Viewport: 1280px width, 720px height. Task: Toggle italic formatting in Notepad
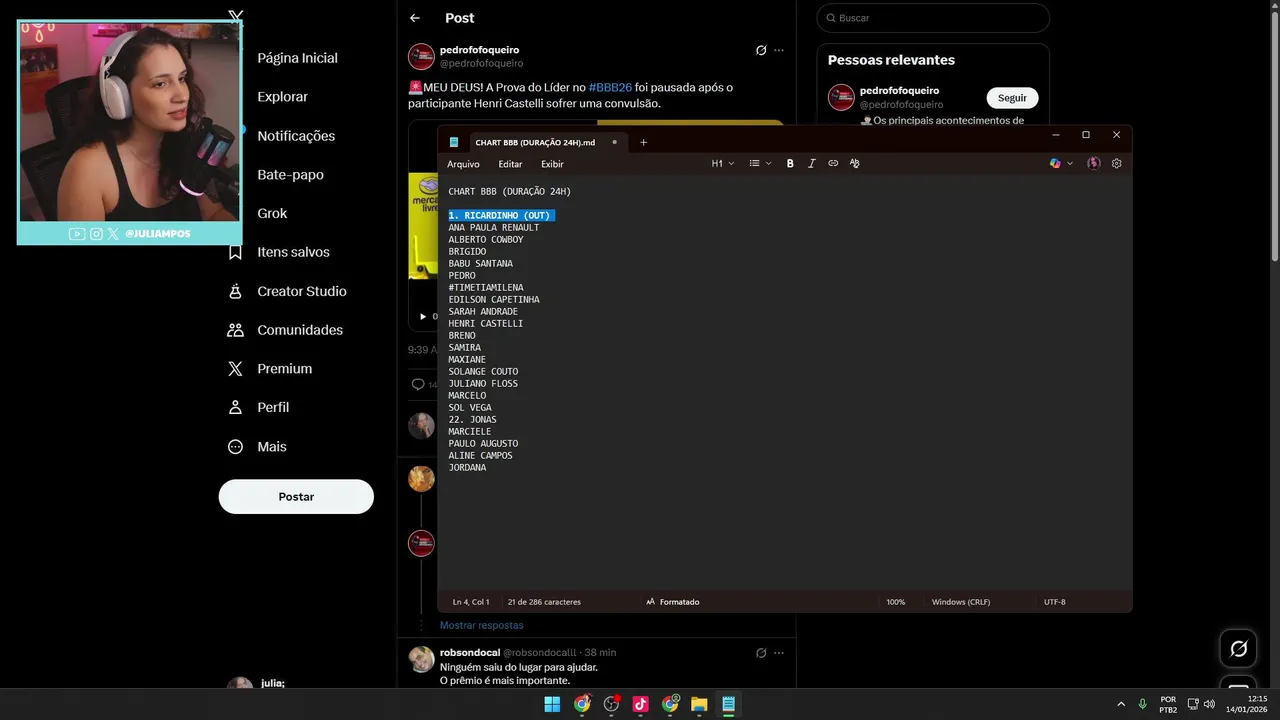(811, 163)
